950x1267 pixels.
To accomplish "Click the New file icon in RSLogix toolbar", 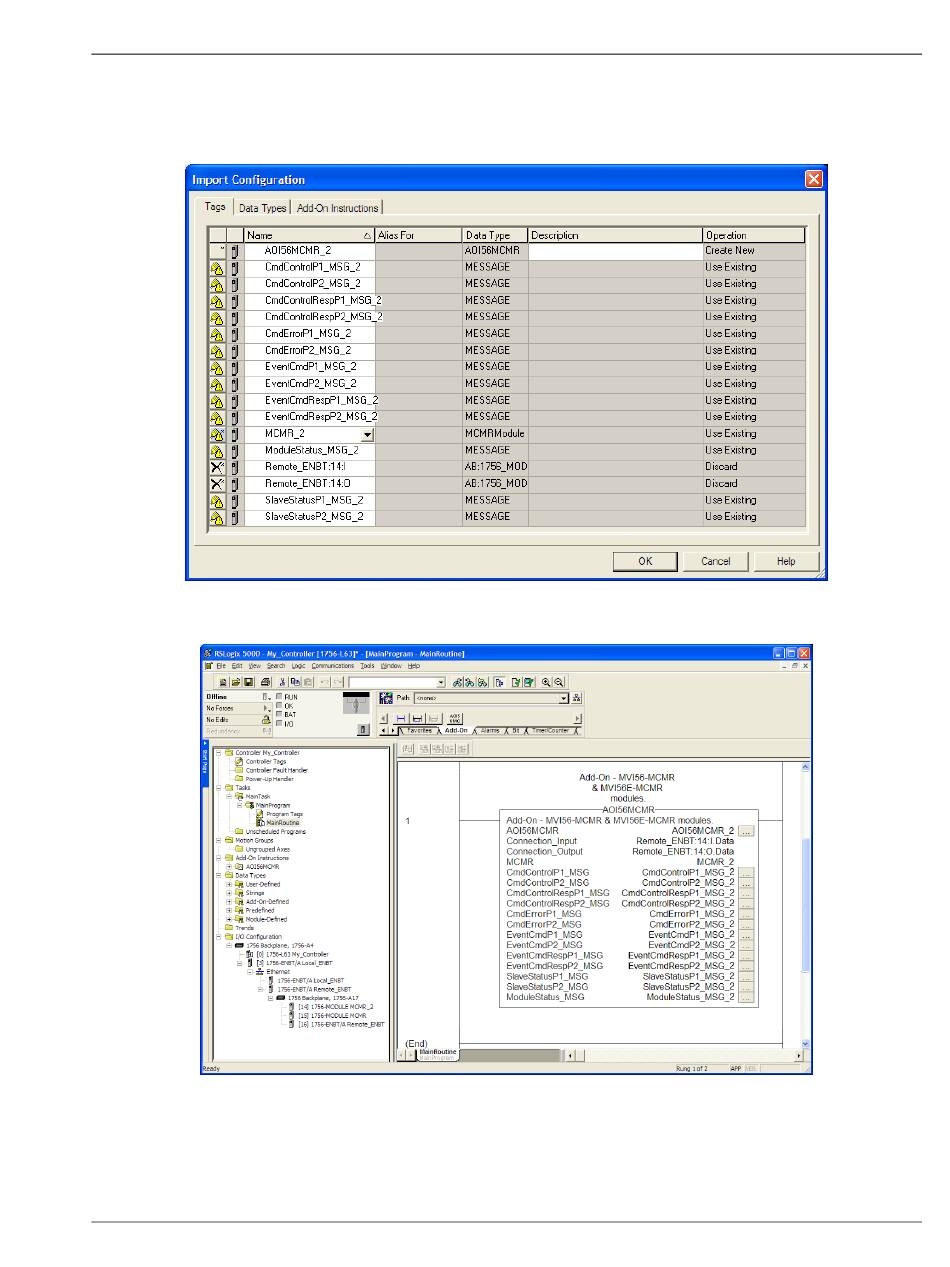I will [x=224, y=682].
